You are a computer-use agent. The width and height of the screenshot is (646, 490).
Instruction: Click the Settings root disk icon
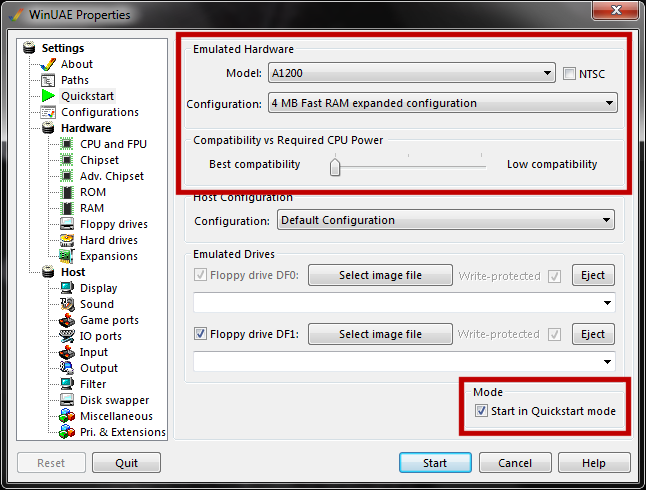(29, 48)
